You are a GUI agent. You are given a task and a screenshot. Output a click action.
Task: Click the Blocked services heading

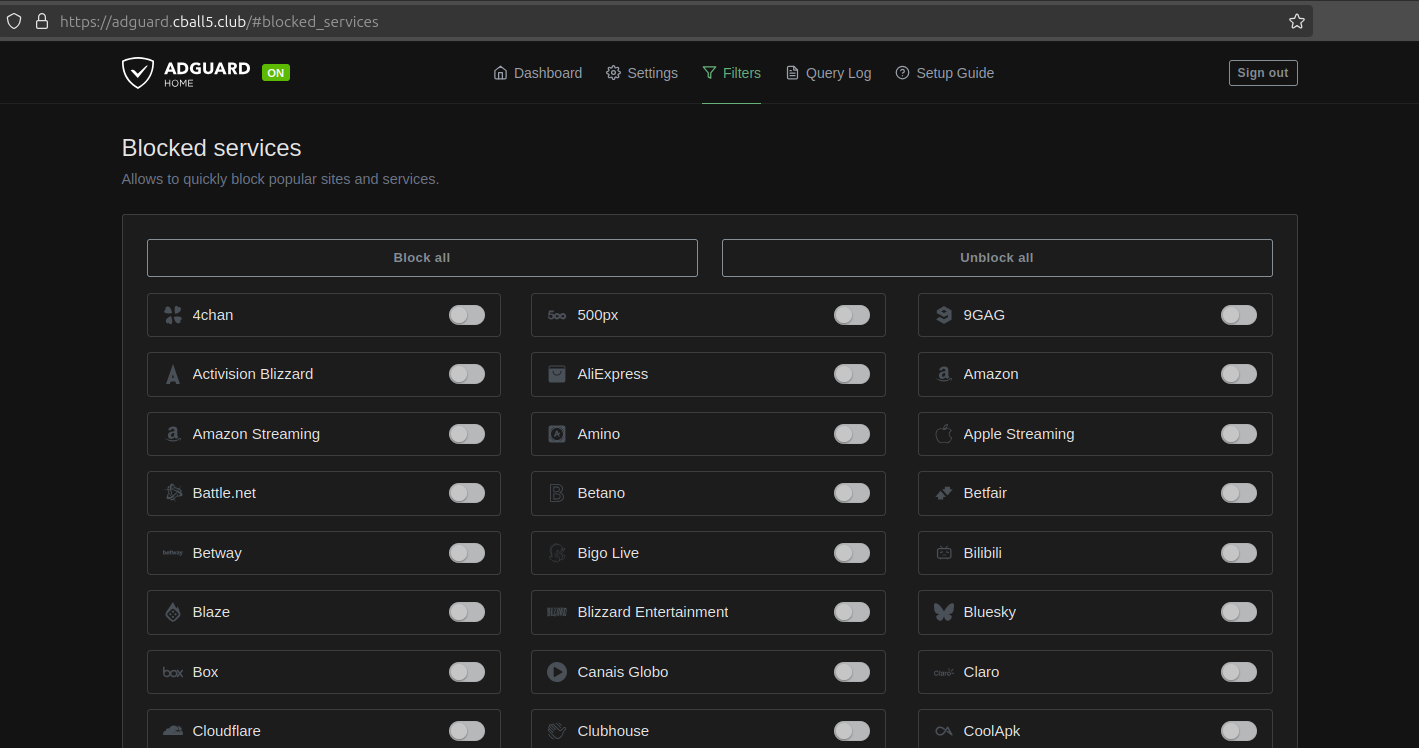coord(212,148)
